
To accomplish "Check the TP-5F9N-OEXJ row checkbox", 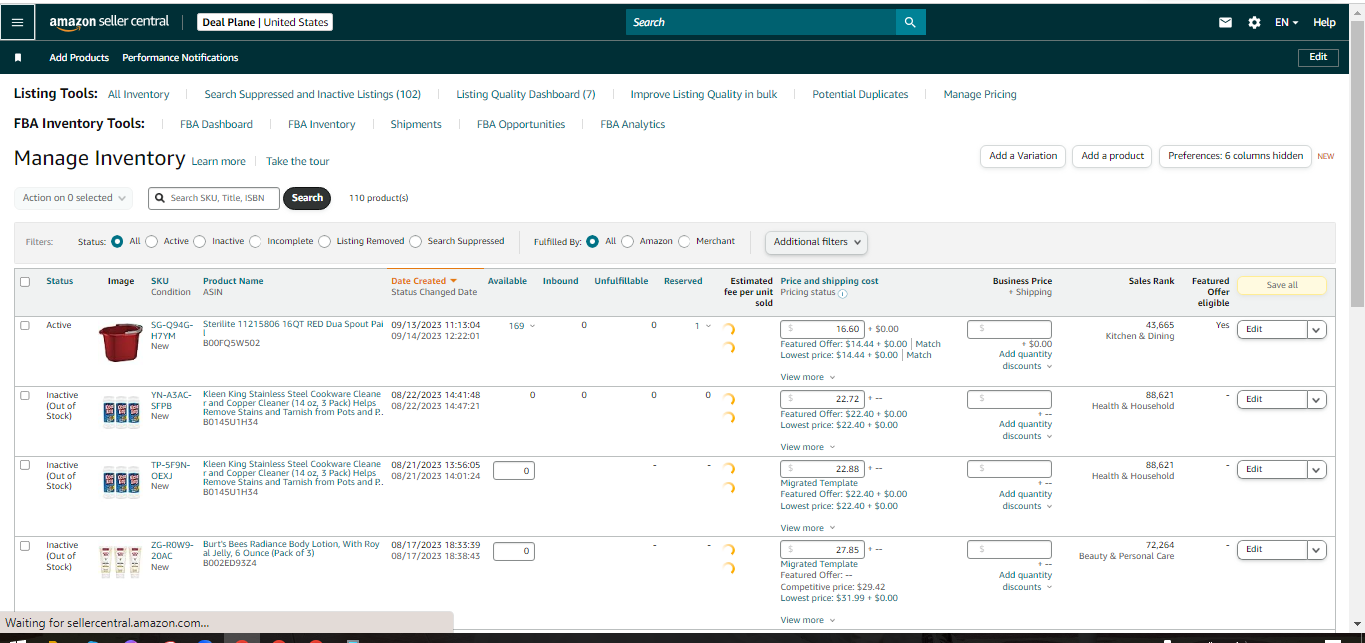I will [25, 465].
